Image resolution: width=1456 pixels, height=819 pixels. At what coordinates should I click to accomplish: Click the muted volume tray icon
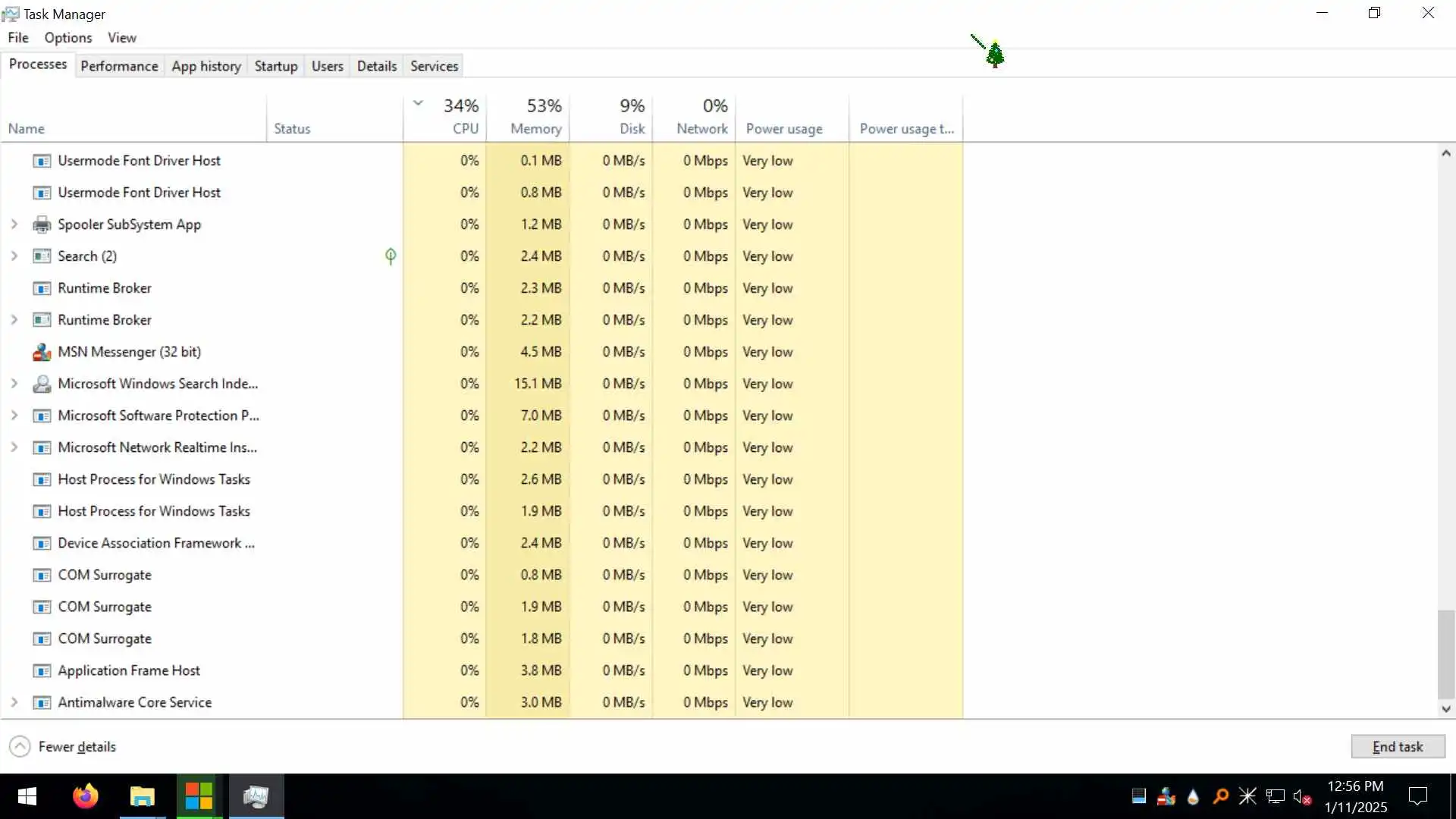(x=1302, y=796)
